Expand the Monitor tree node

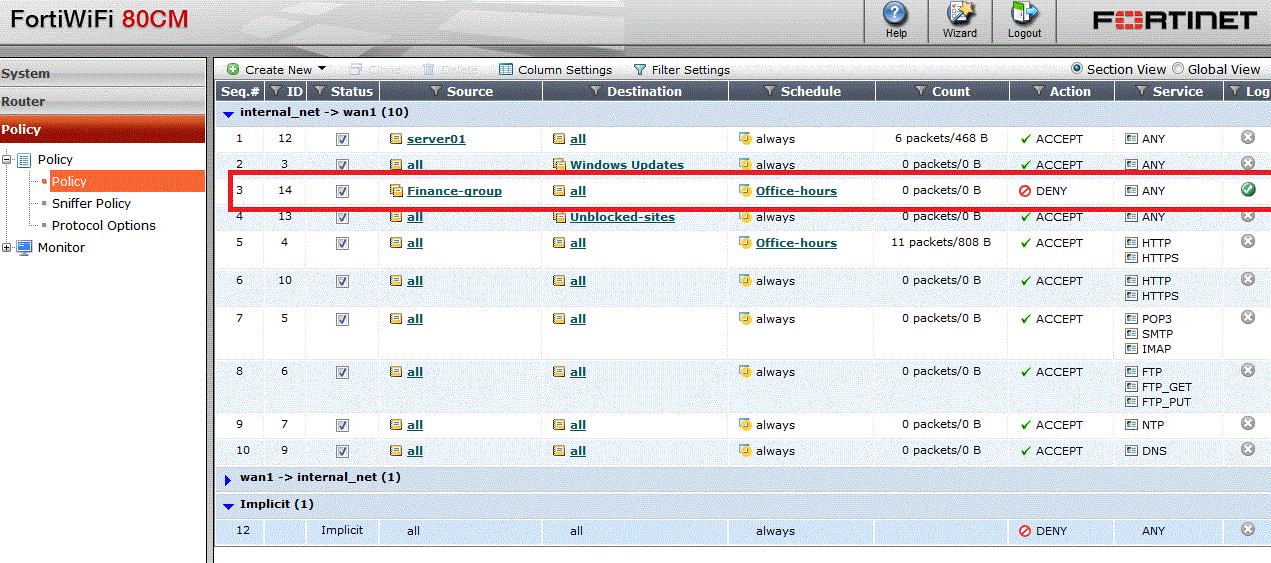tap(8, 247)
